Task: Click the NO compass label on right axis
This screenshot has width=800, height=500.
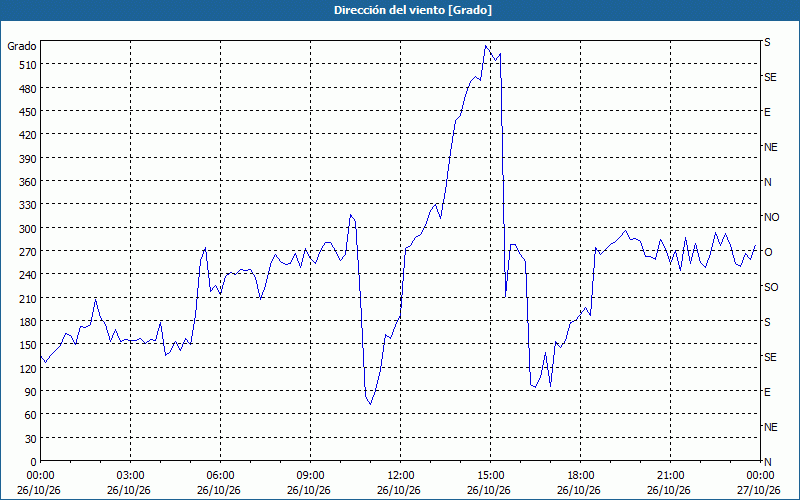Action: pyautogui.click(x=771, y=217)
